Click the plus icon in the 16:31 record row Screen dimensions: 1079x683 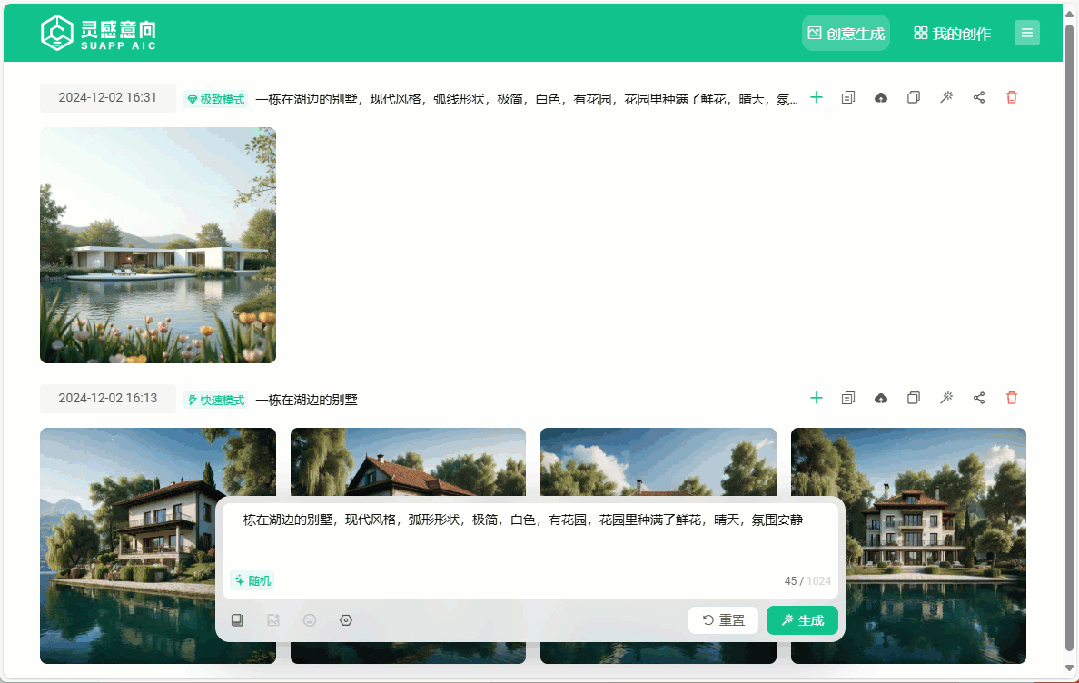[x=816, y=98]
